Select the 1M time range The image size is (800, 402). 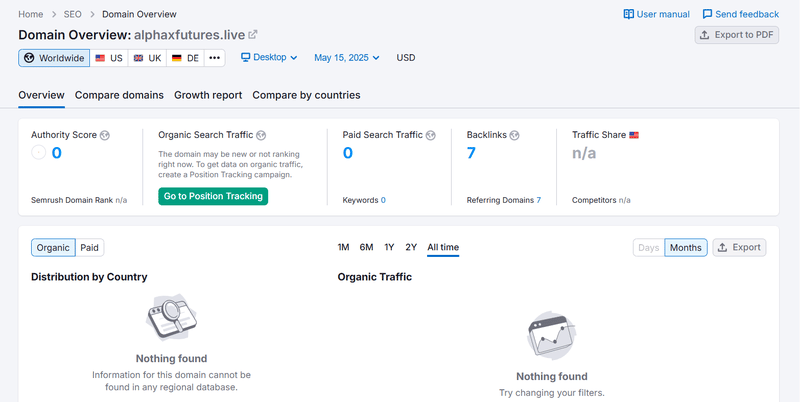(x=343, y=247)
